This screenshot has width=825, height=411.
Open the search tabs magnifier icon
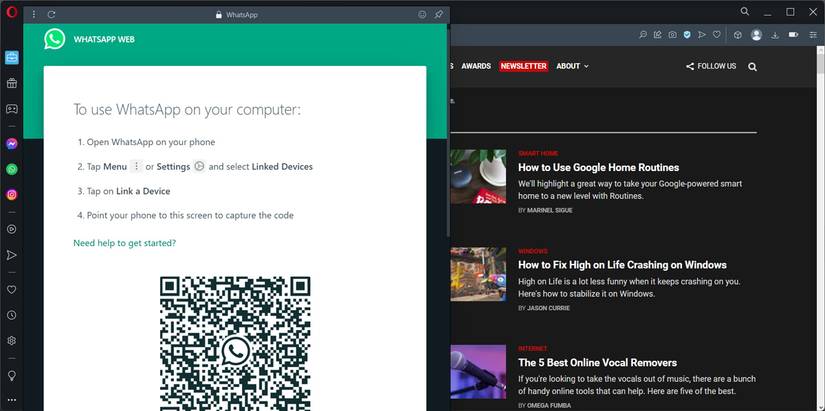click(x=744, y=12)
